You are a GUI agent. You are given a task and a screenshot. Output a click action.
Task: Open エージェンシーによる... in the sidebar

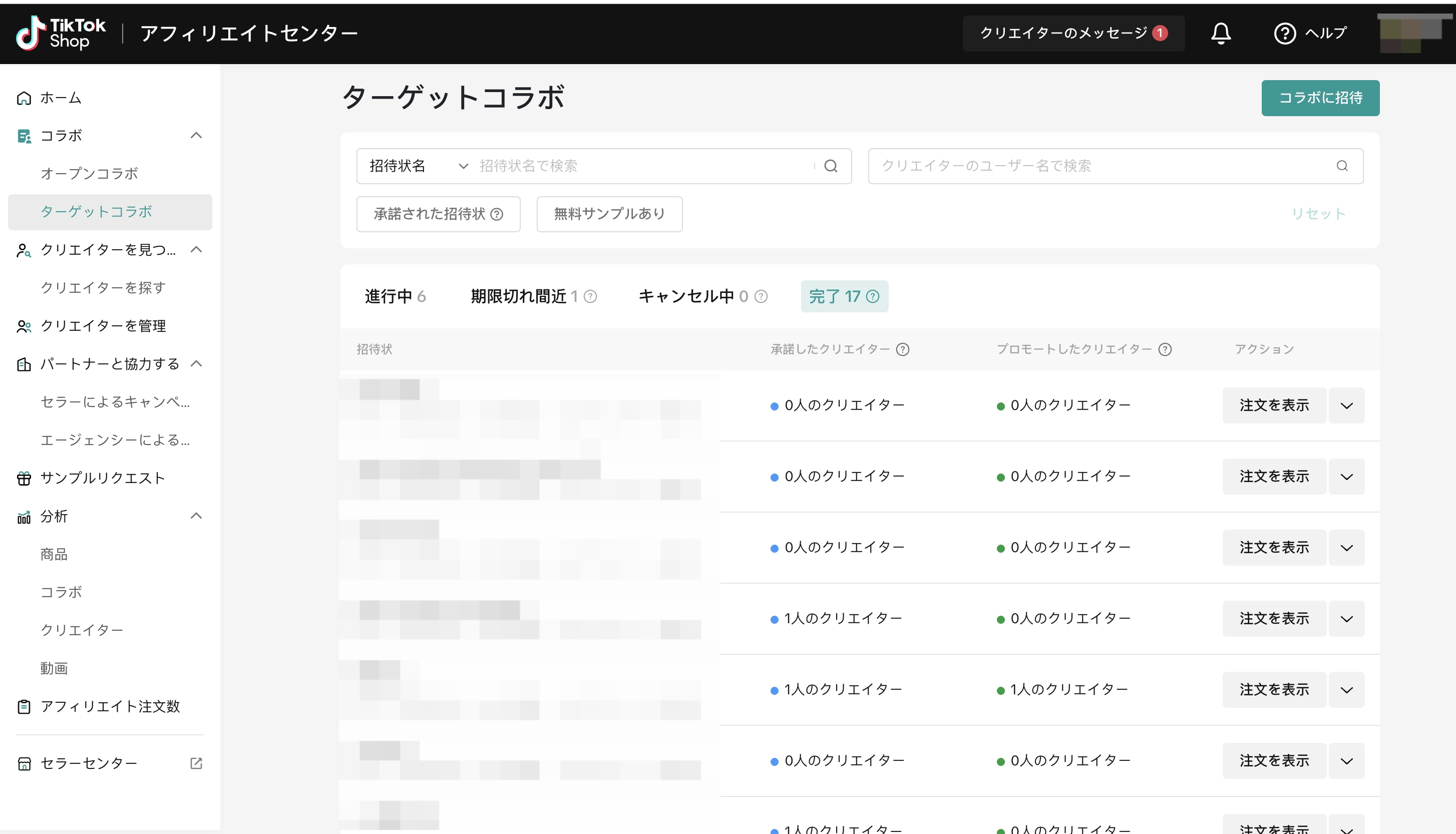(x=115, y=440)
